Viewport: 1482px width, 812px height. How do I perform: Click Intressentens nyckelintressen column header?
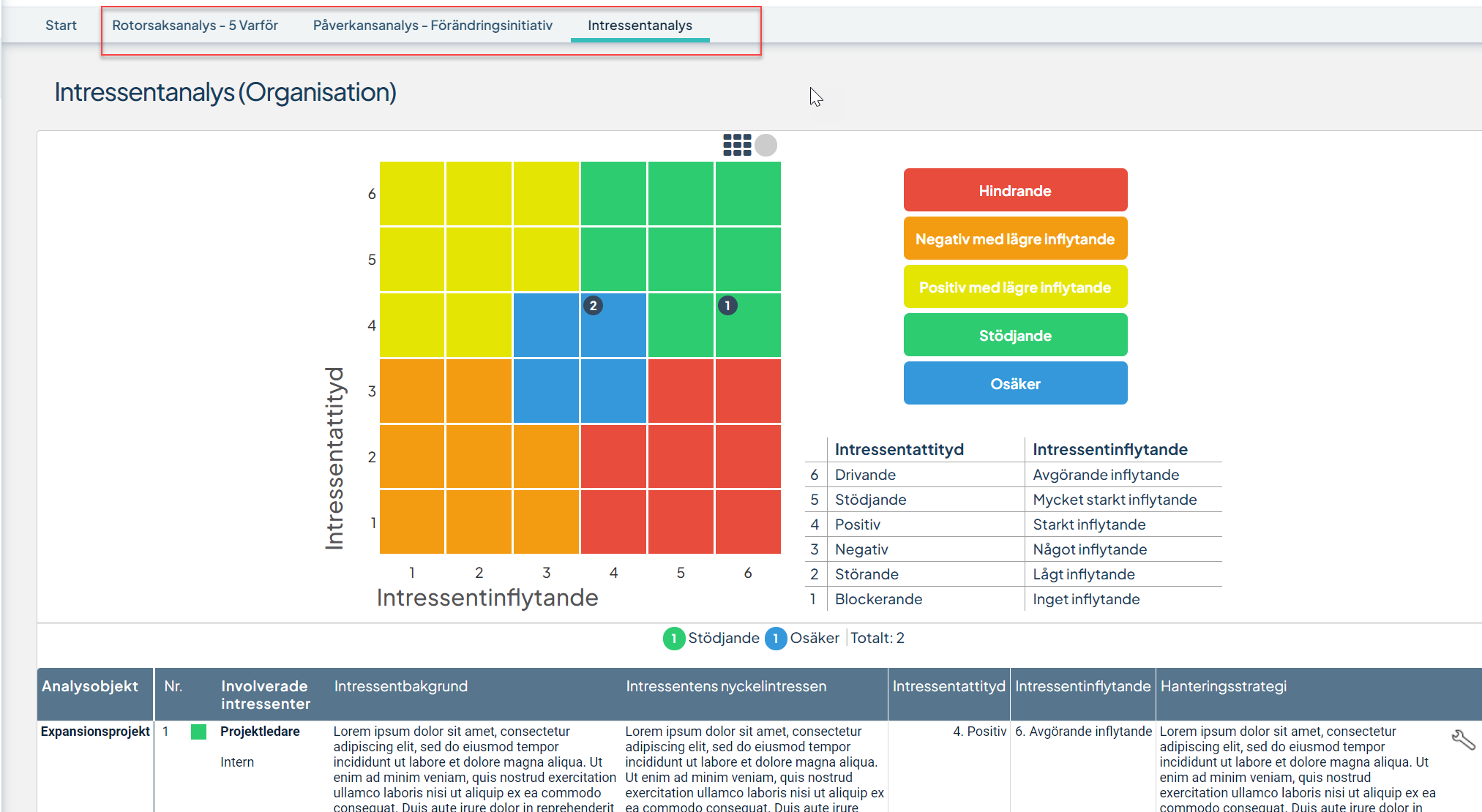point(726,686)
